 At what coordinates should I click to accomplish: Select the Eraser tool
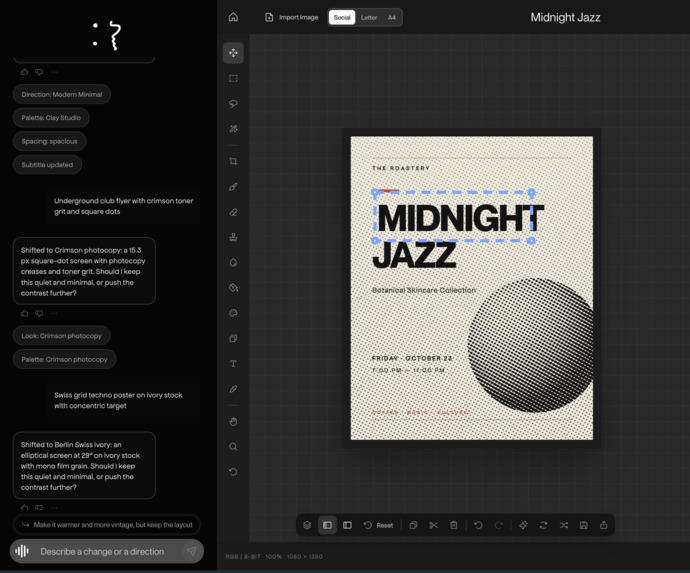coord(233,212)
